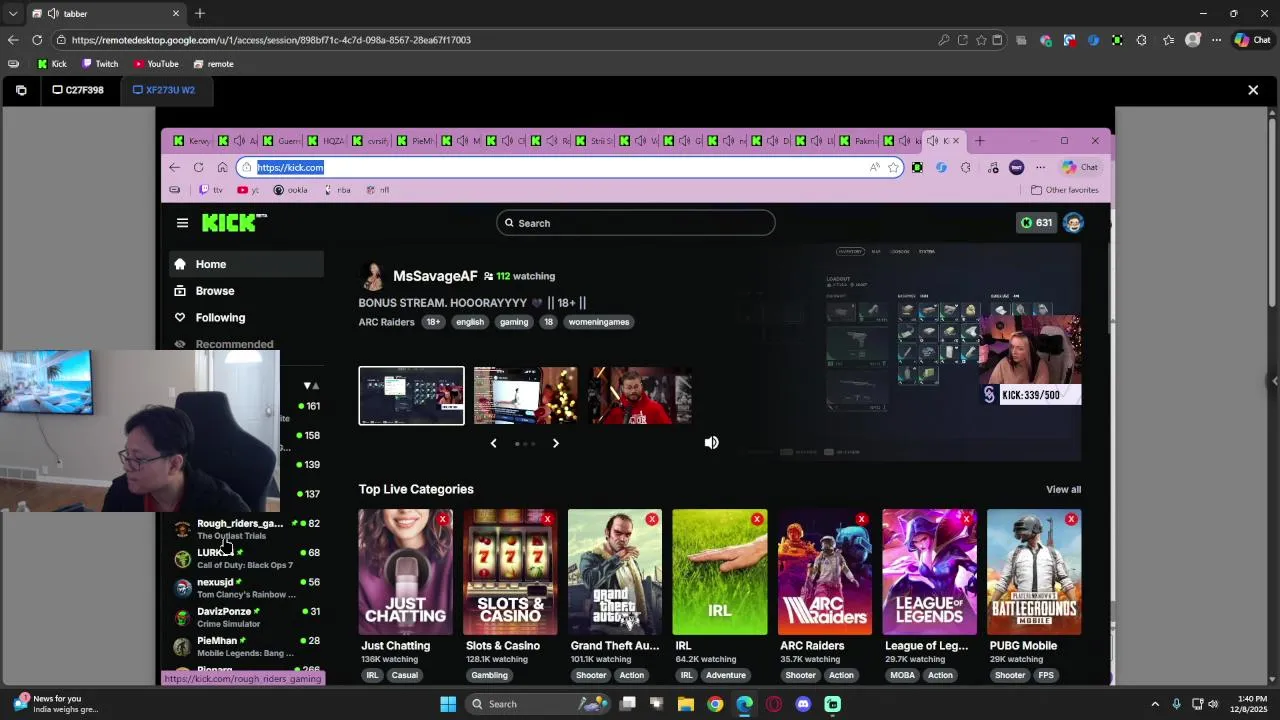Image resolution: width=1280 pixels, height=720 pixels.
Task: Go to next featured stream arrow
Action: point(556,443)
